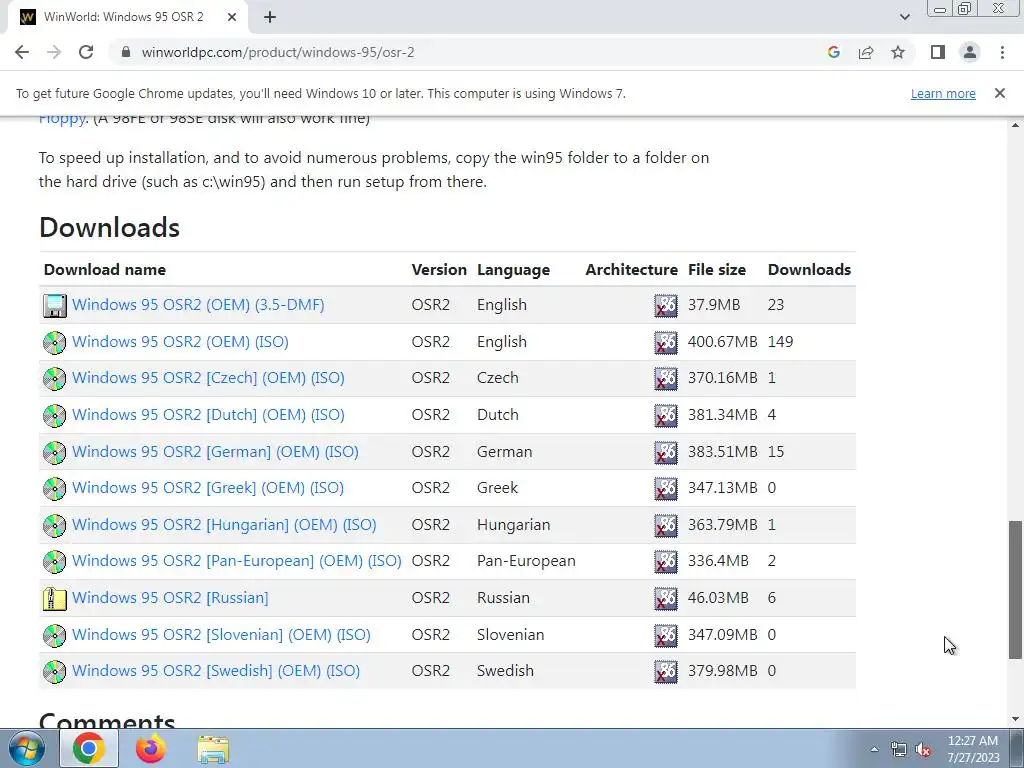Open Windows 95 OSR2 [German] (OEM) (ISO)
The width and height of the screenshot is (1024, 768).
click(215, 451)
